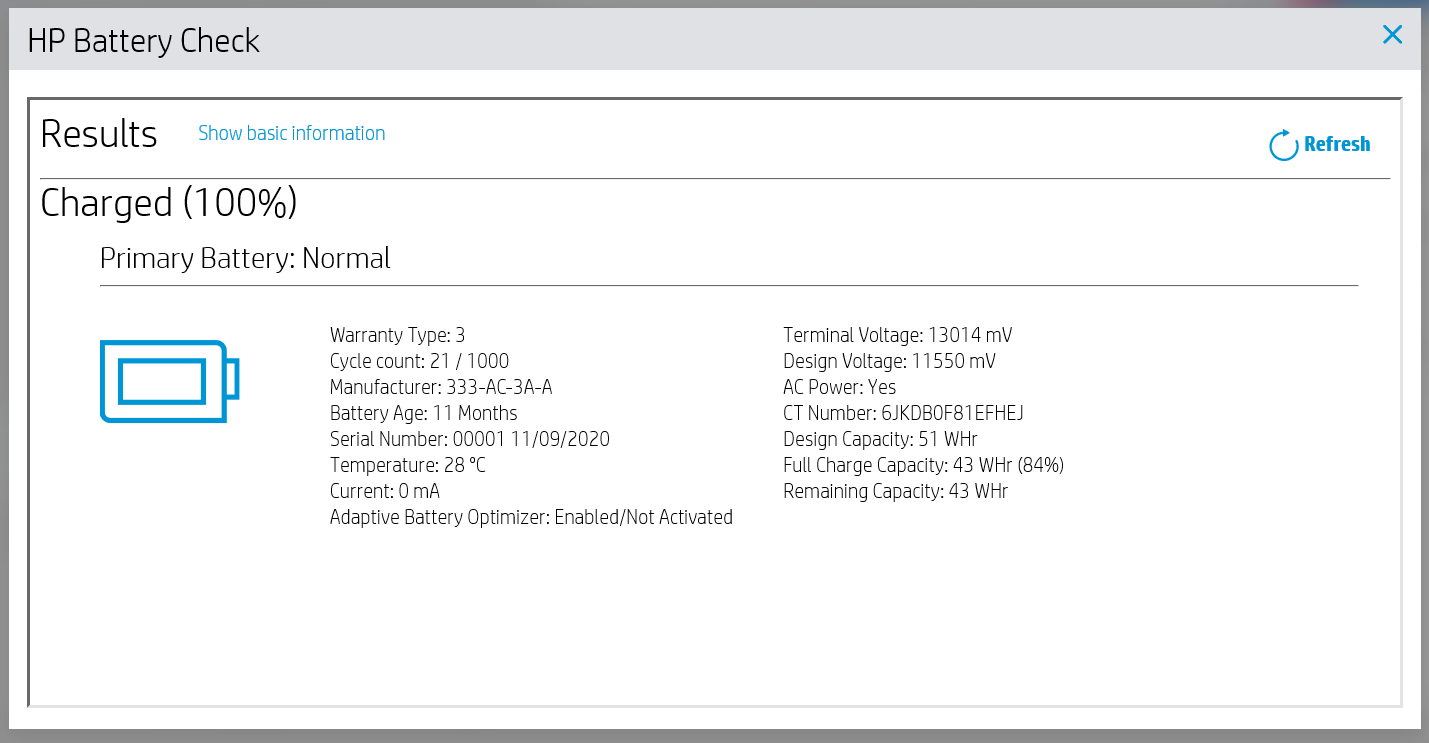
Task: Click the HP Battery Check title
Action: (144, 41)
